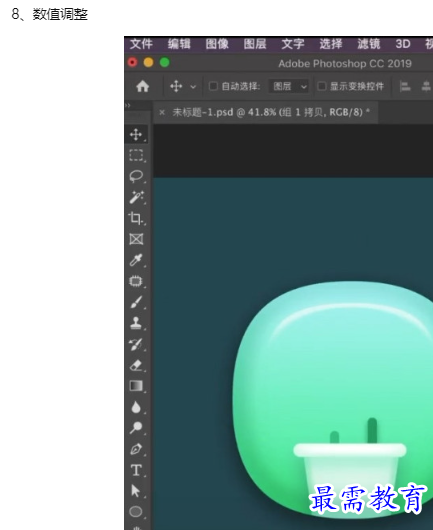
Task: Select the Eraser tool
Action: coord(136,365)
